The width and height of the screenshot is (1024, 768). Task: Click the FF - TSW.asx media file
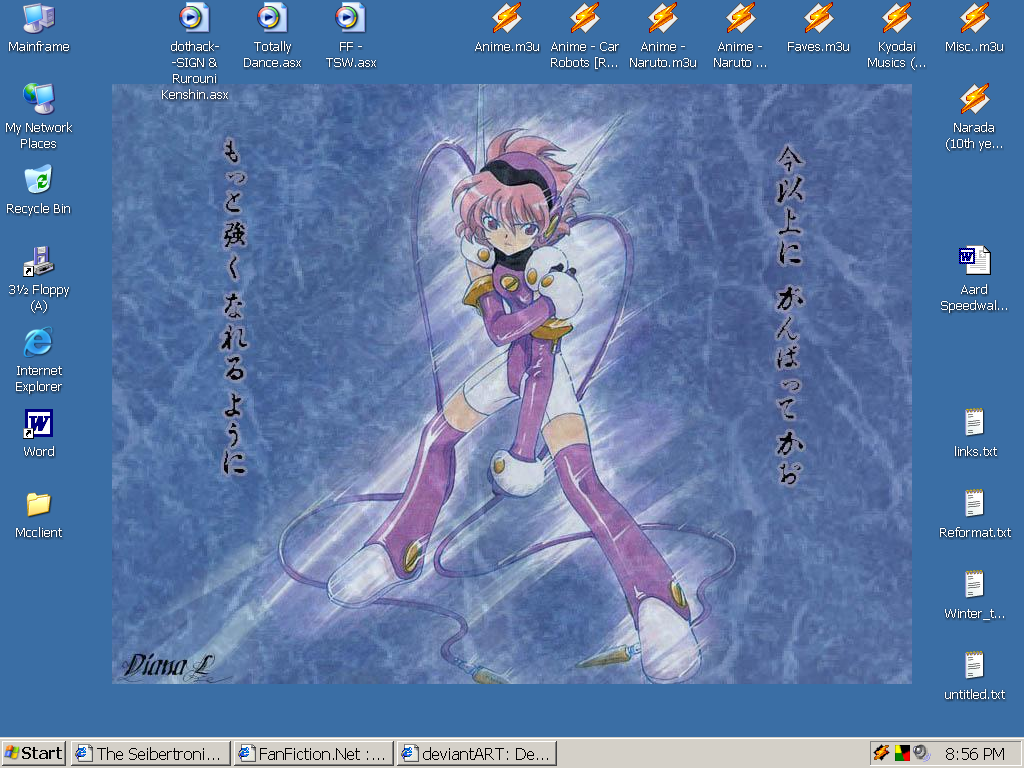(x=350, y=18)
